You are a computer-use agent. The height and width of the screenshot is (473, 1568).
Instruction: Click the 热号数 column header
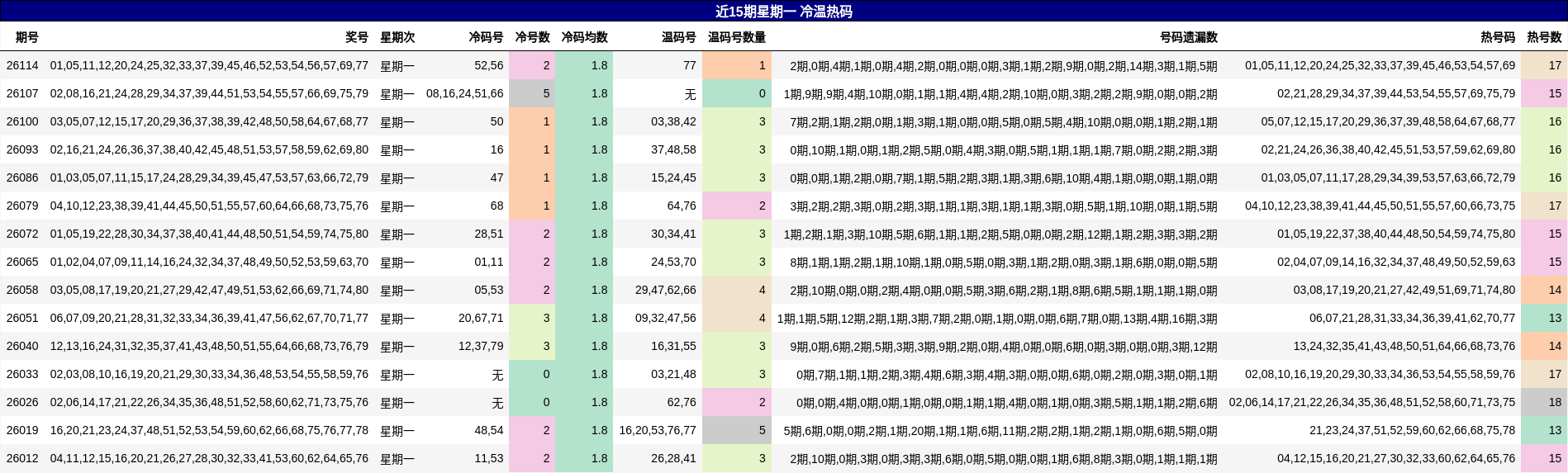coord(1544,37)
